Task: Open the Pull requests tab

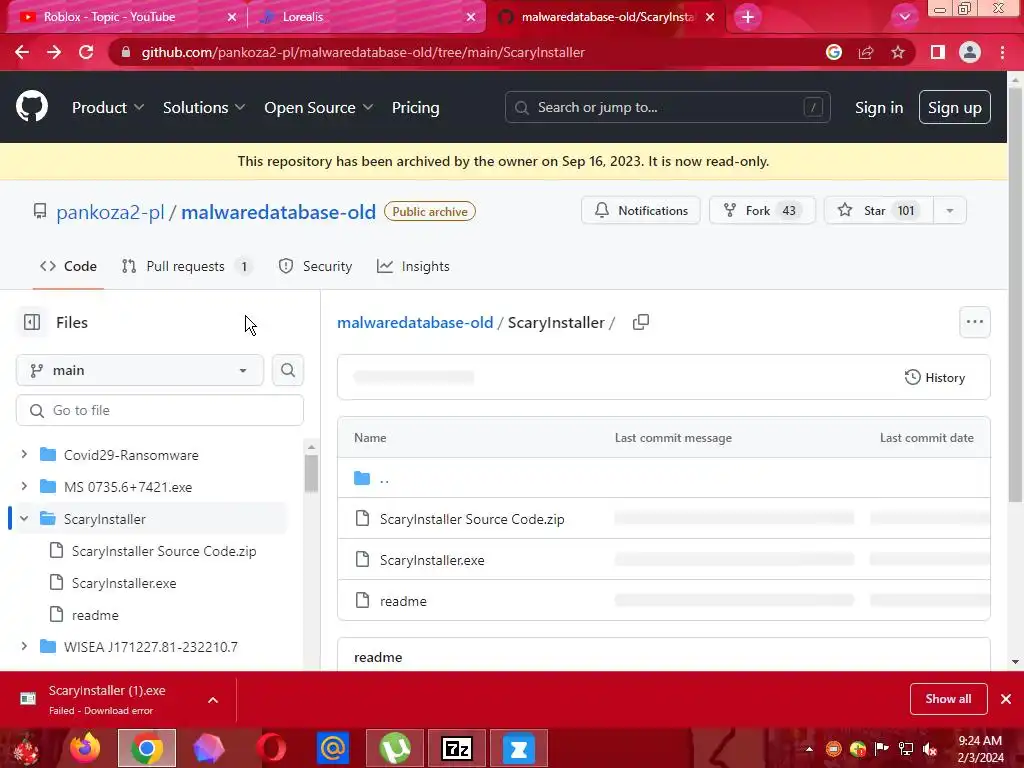Action: point(187,266)
